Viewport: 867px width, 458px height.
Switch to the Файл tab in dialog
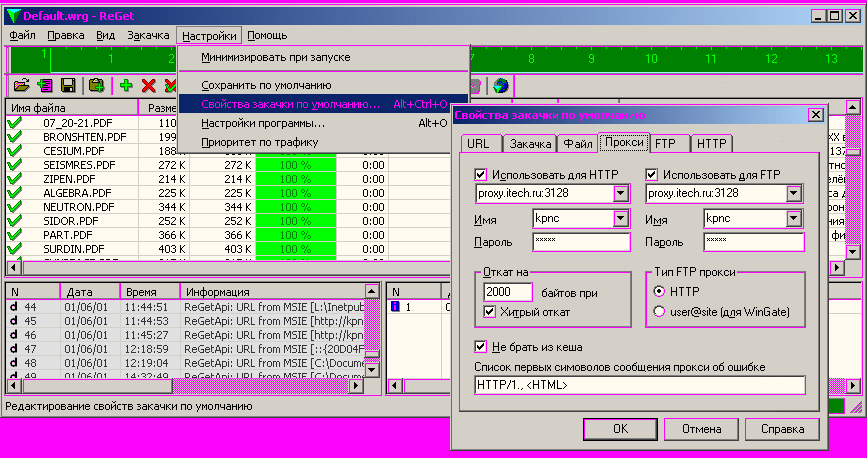click(577, 144)
